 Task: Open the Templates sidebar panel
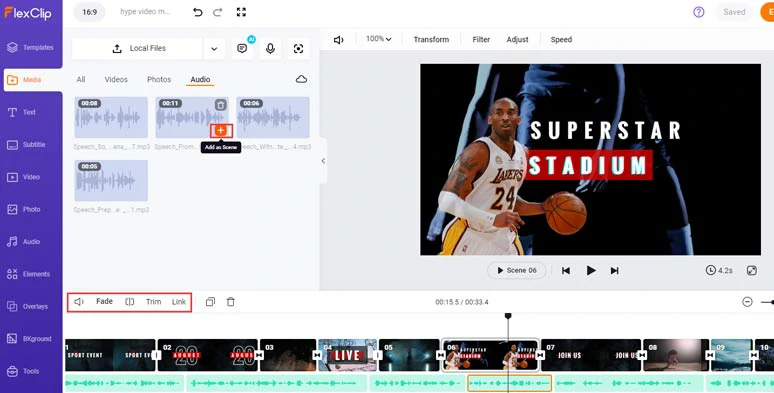tap(31, 47)
